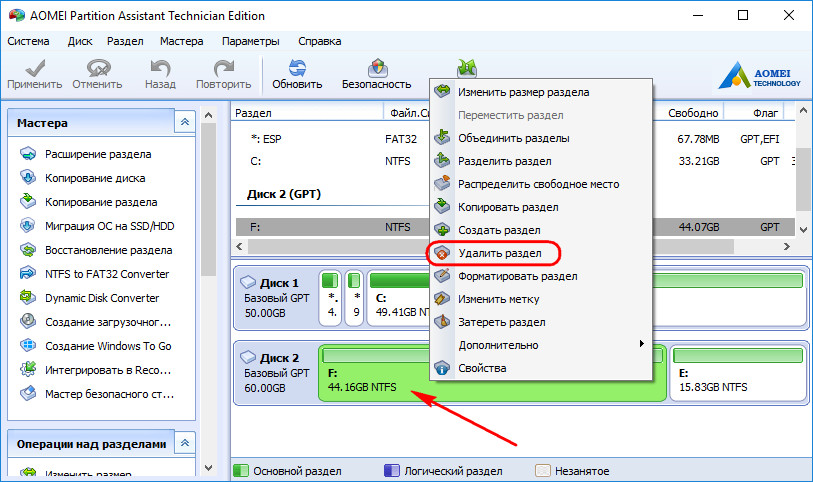Choose Удалить раздел in context menu

point(499,254)
